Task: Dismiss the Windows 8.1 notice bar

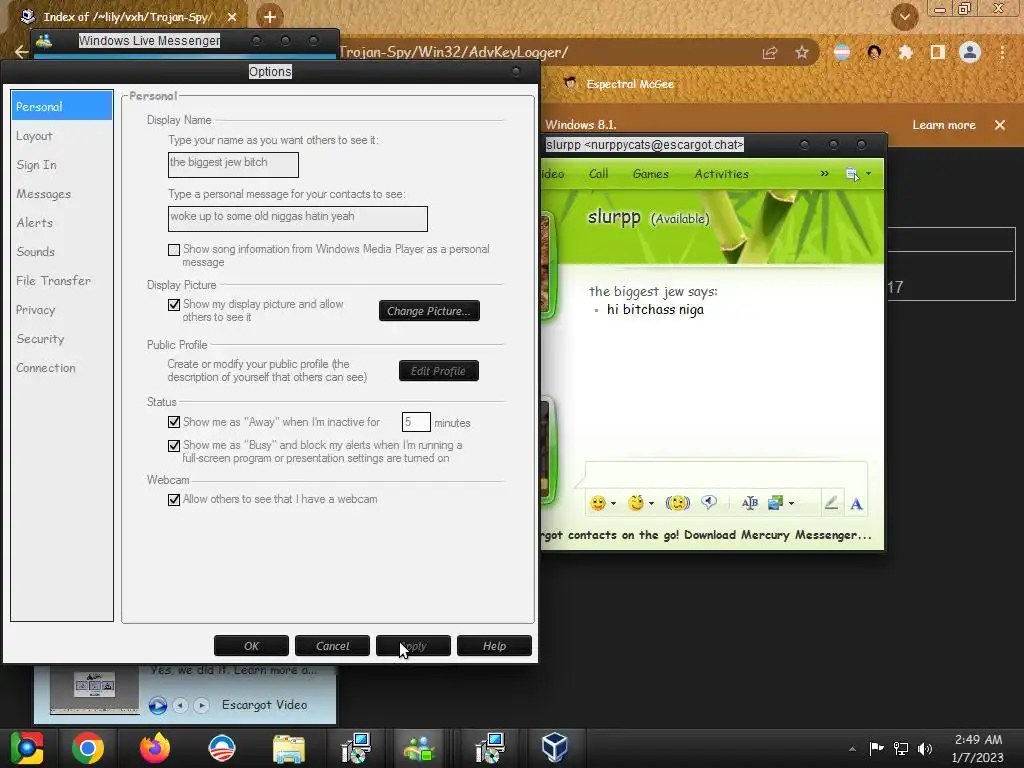Action: coord(1000,125)
